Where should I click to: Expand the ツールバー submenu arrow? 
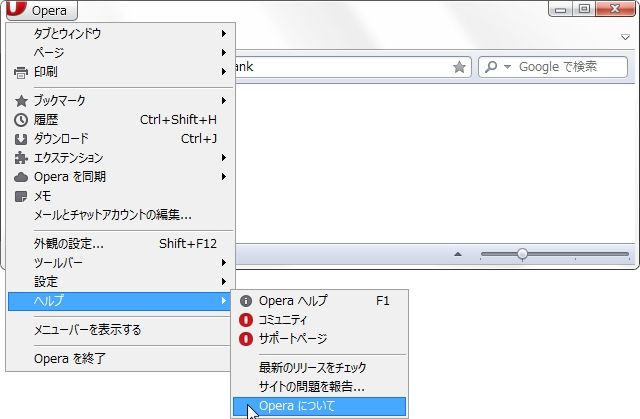(x=224, y=262)
